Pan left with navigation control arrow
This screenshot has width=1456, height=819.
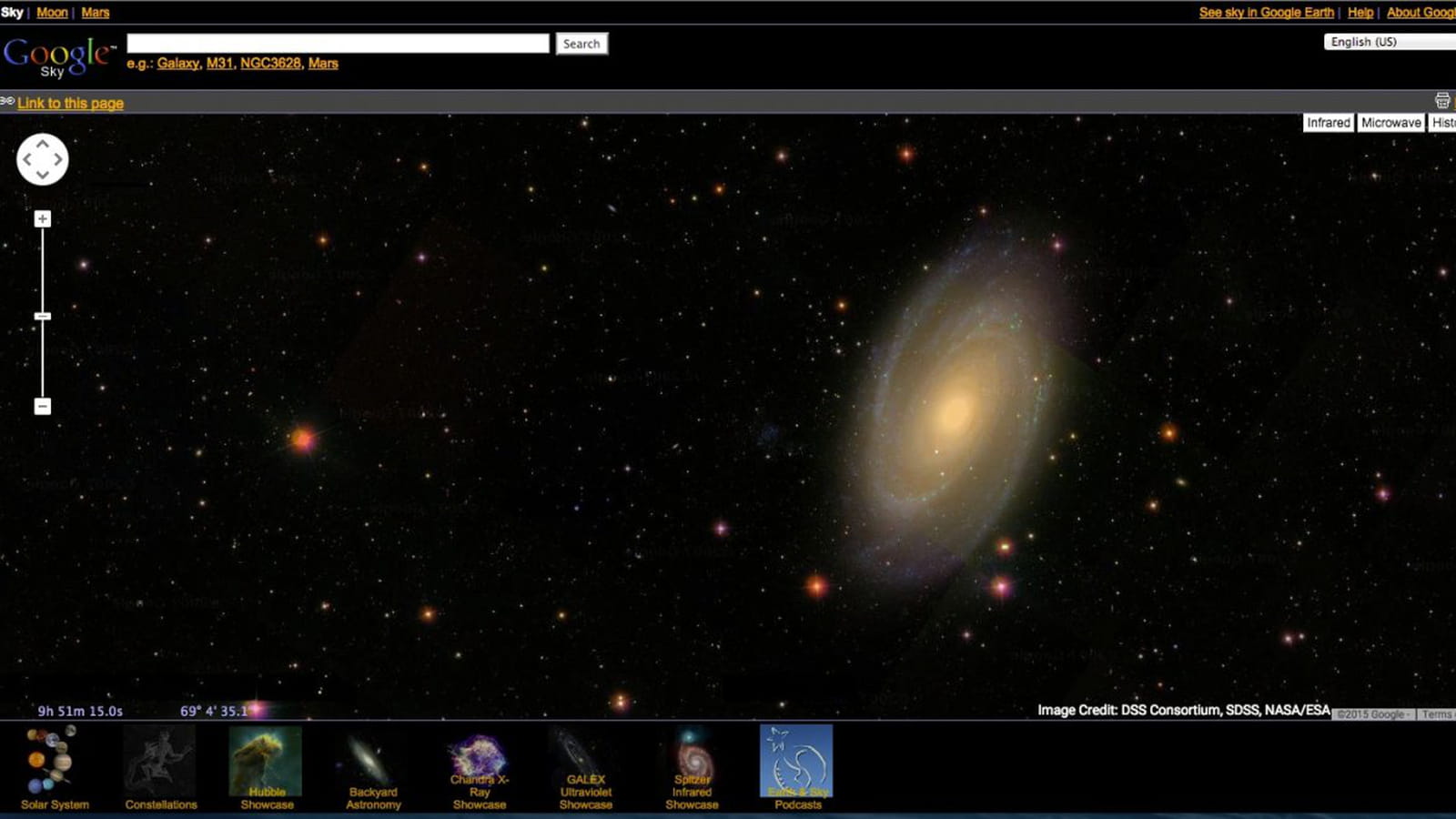[26, 159]
